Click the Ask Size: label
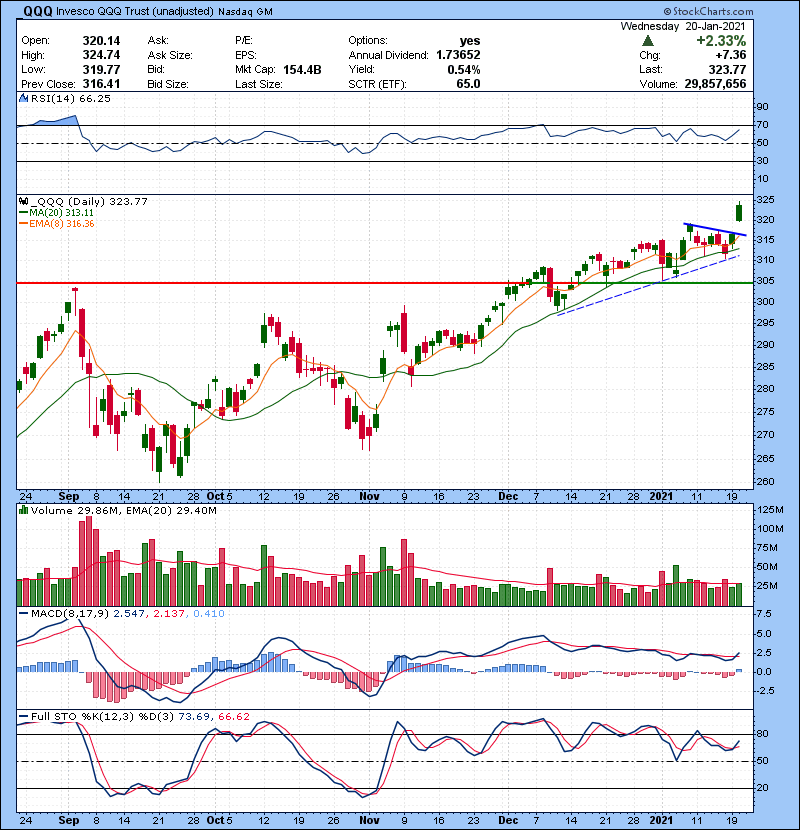The image size is (800, 830). click(x=170, y=55)
